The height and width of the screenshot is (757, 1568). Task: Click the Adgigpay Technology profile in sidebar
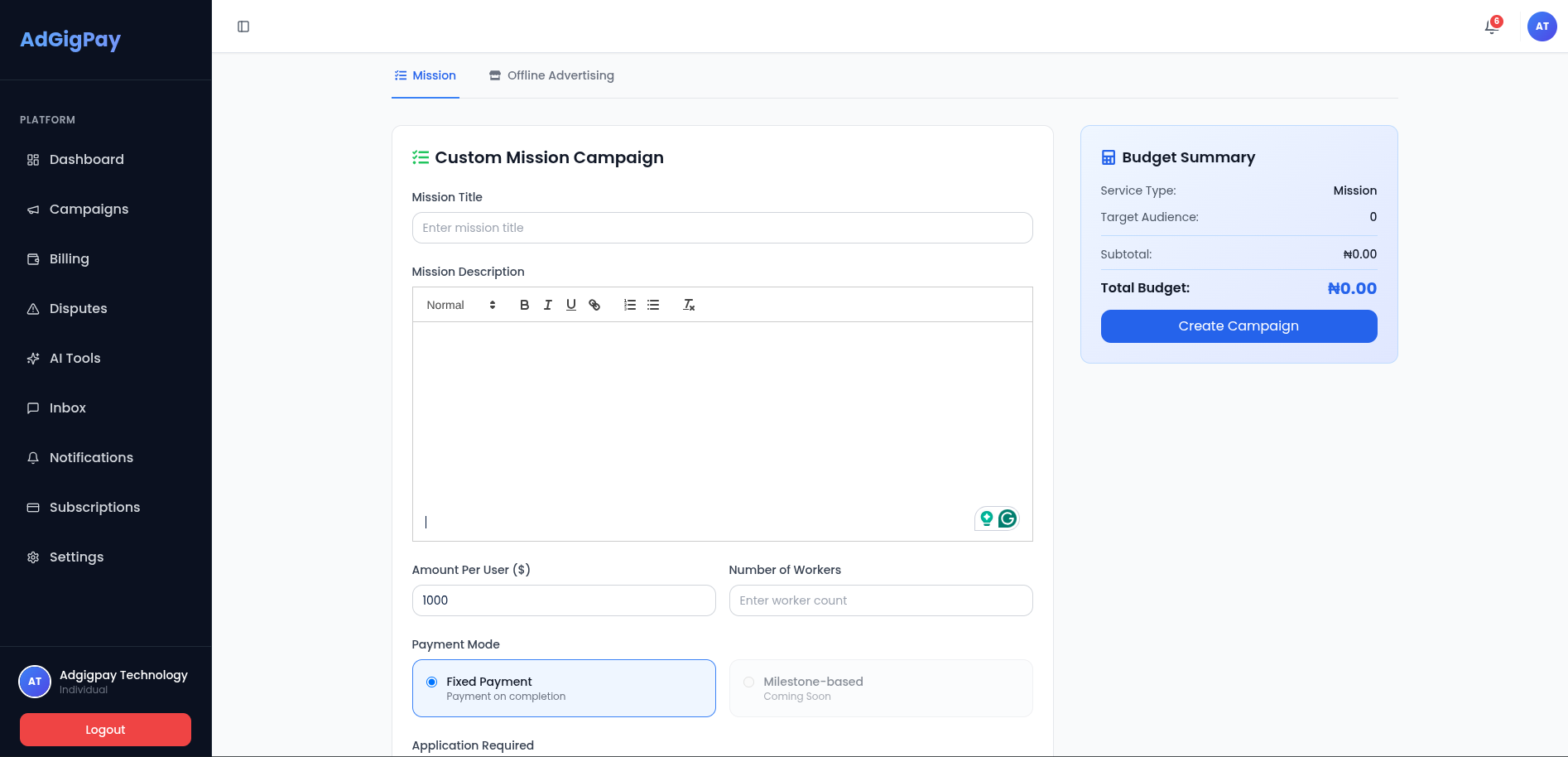104,682
